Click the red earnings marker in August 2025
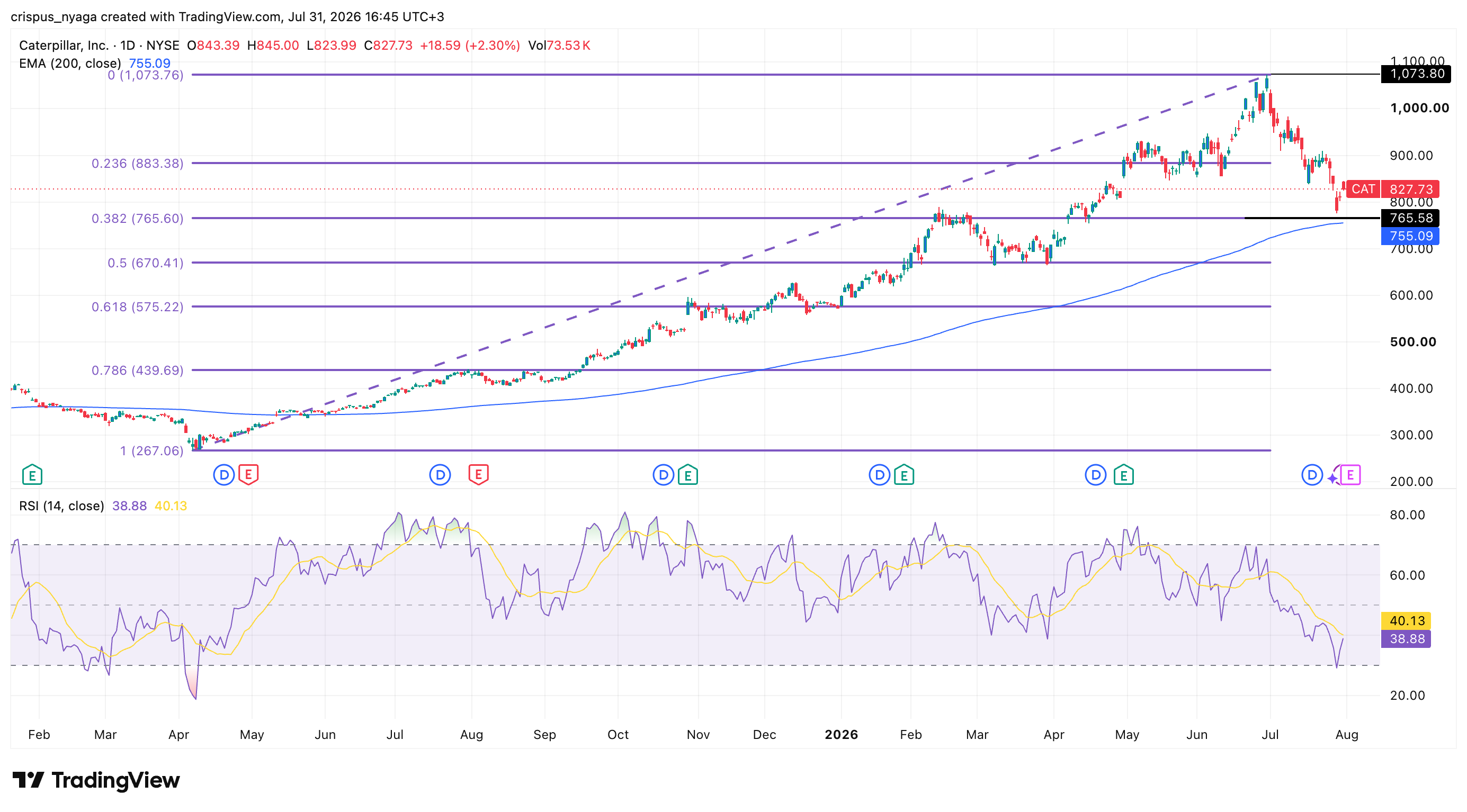 pos(478,475)
